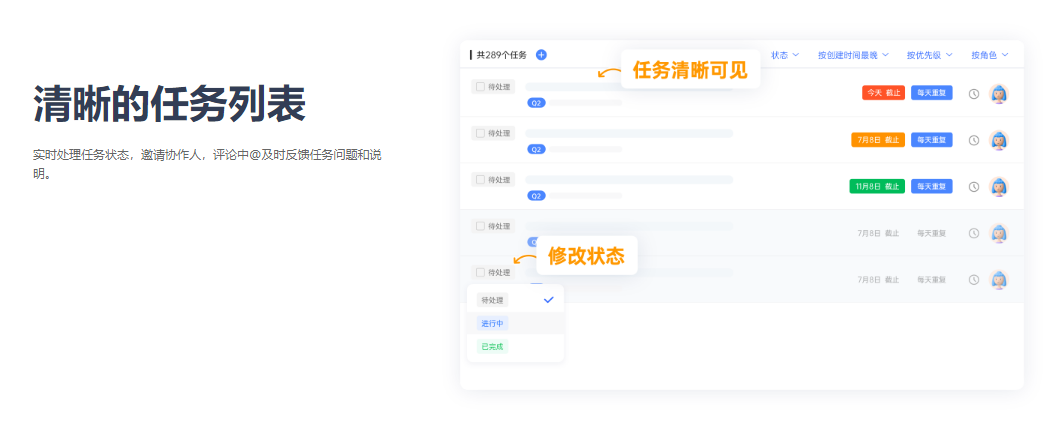Click 每天重复 tag in the 今天 row

[x=931, y=93]
